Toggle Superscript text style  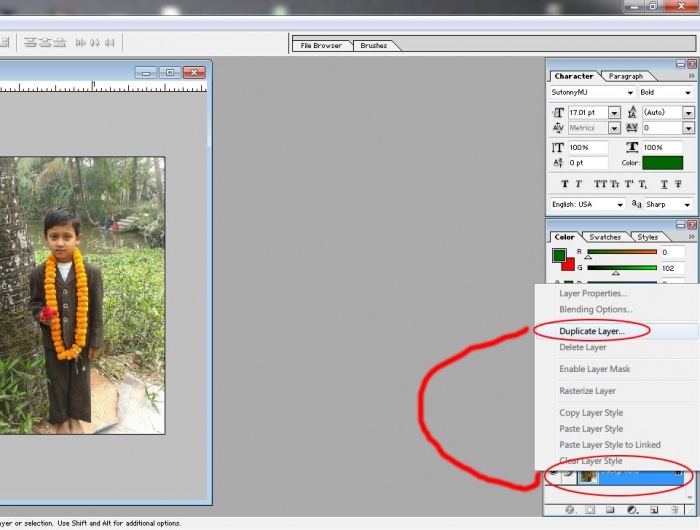pyautogui.click(x=629, y=184)
